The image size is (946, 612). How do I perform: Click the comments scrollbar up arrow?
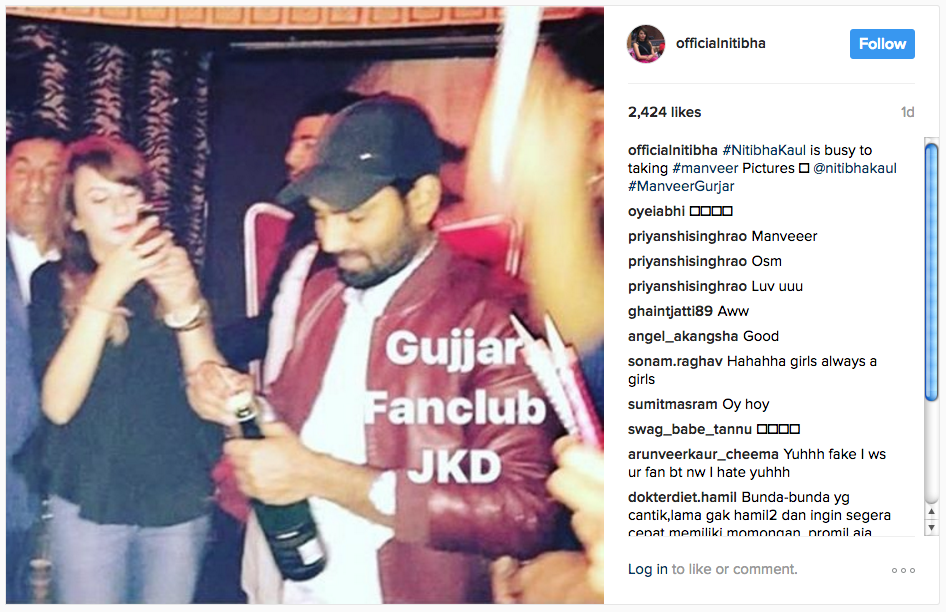932,512
